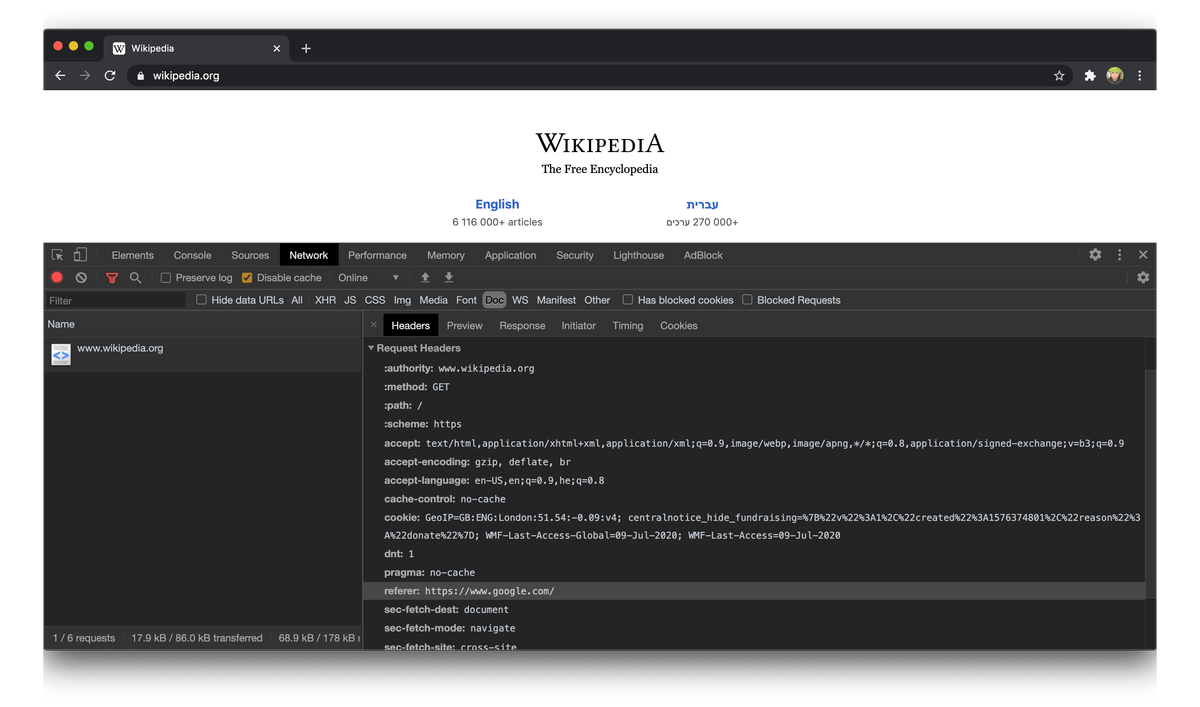Check Hide data URLs
The height and width of the screenshot is (707, 1200).
click(x=201, y=300)
